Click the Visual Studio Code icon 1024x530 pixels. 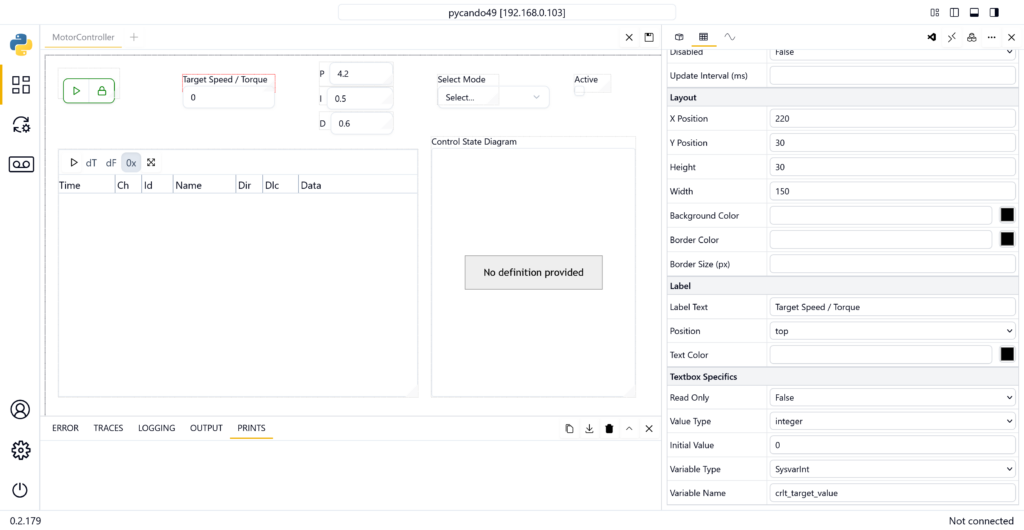[x=931, y=37]
